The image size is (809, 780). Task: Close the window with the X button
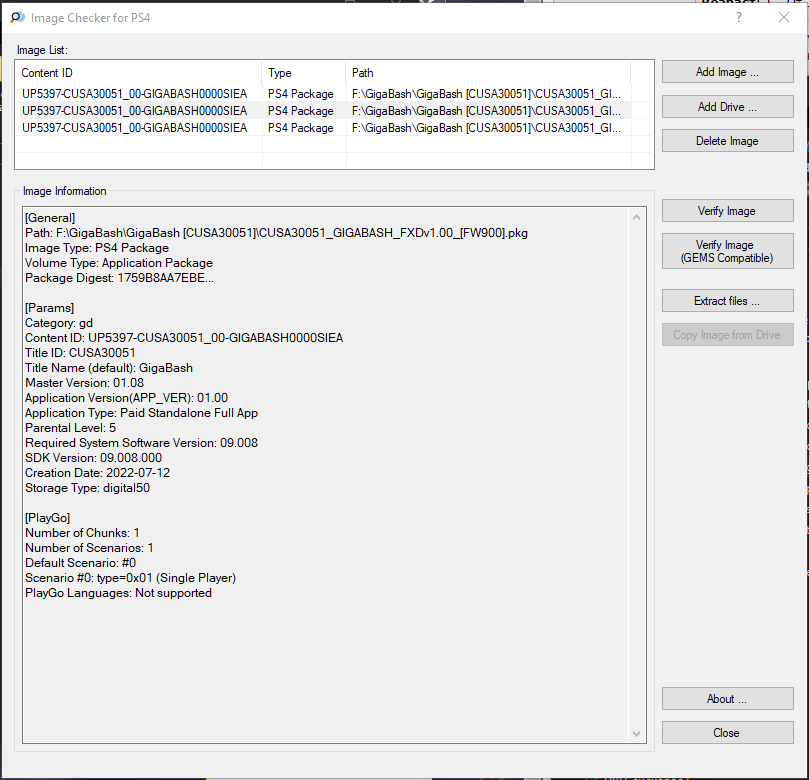[784, 18]
